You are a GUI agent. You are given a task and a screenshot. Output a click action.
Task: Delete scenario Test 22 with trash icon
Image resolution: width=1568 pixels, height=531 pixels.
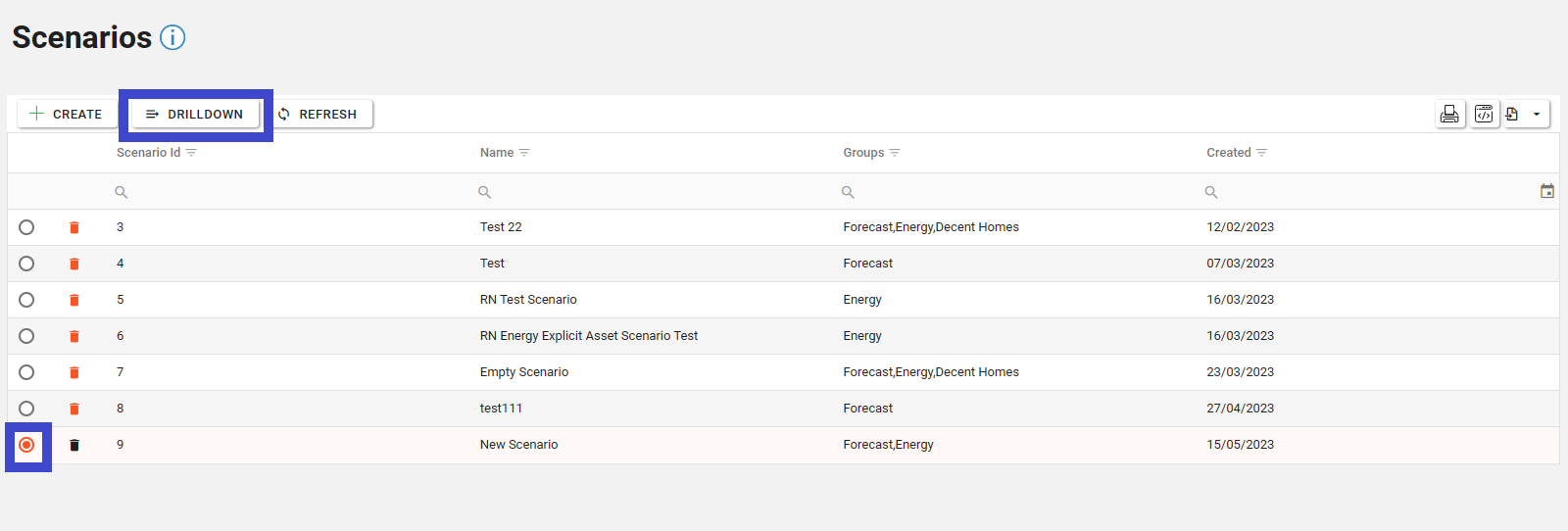click(x=74, y=227)
